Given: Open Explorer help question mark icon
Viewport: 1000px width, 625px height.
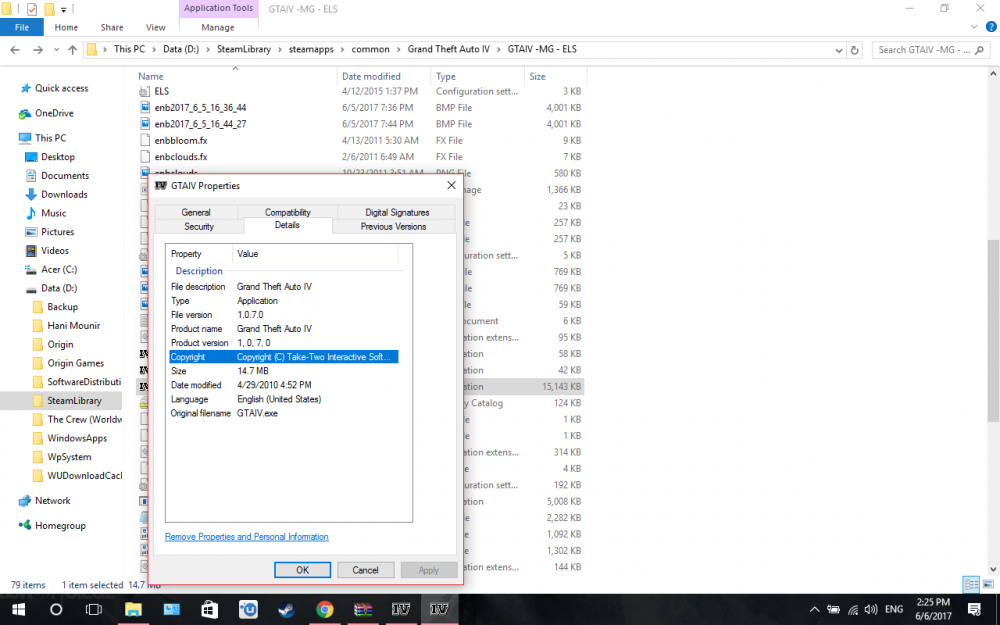Looking at the screenshot, I should 991,27.
